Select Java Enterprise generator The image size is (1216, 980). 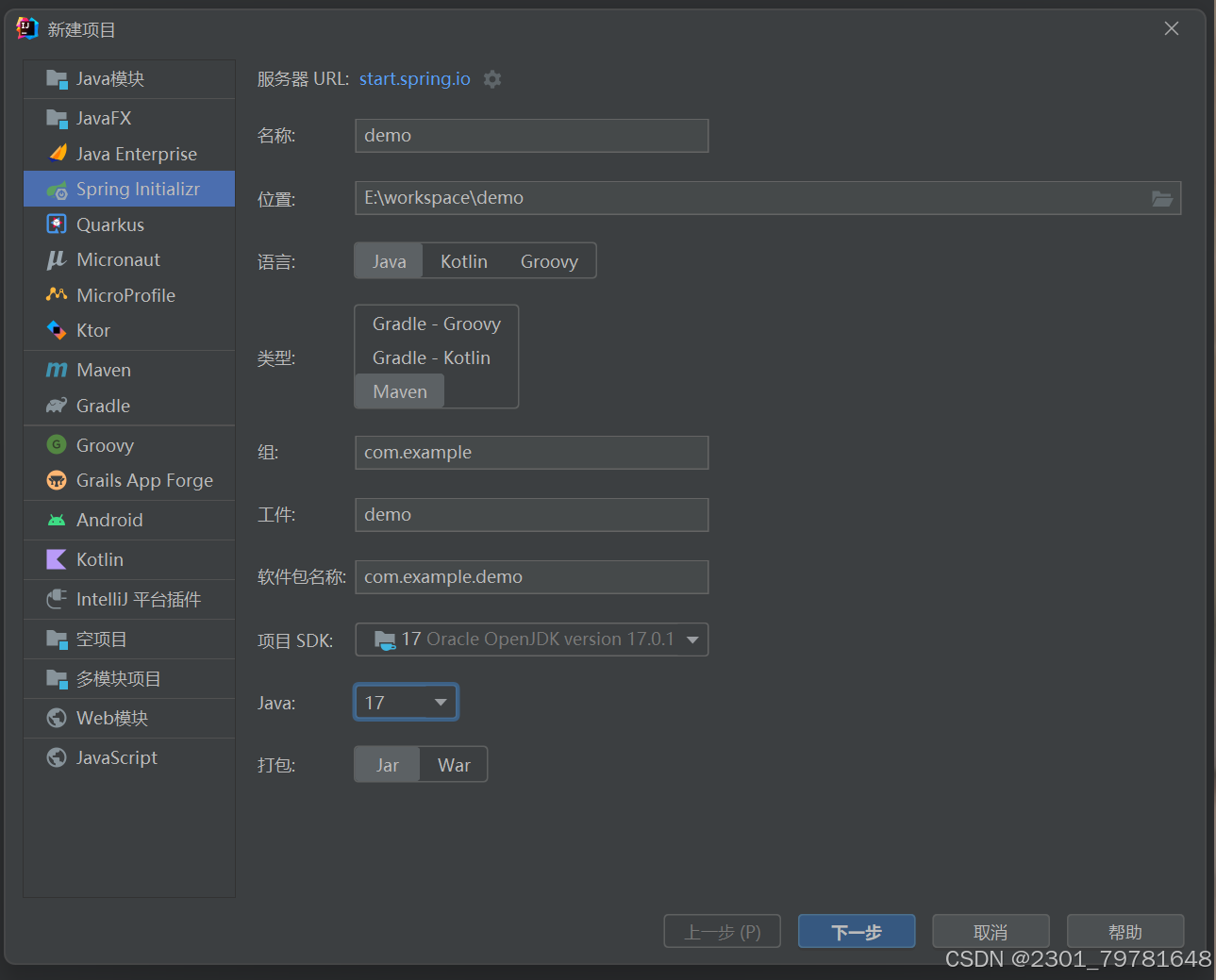(x=129, y=154)
